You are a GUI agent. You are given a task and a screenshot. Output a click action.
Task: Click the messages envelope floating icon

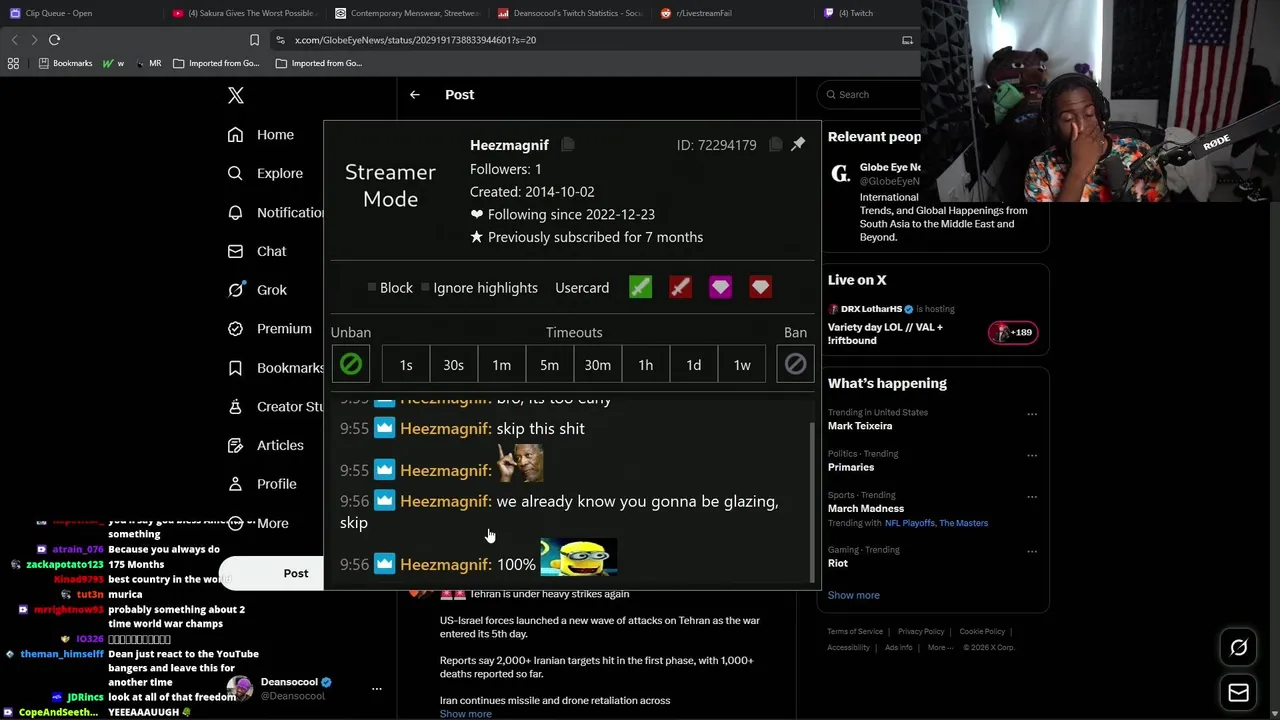[1238, 693]
